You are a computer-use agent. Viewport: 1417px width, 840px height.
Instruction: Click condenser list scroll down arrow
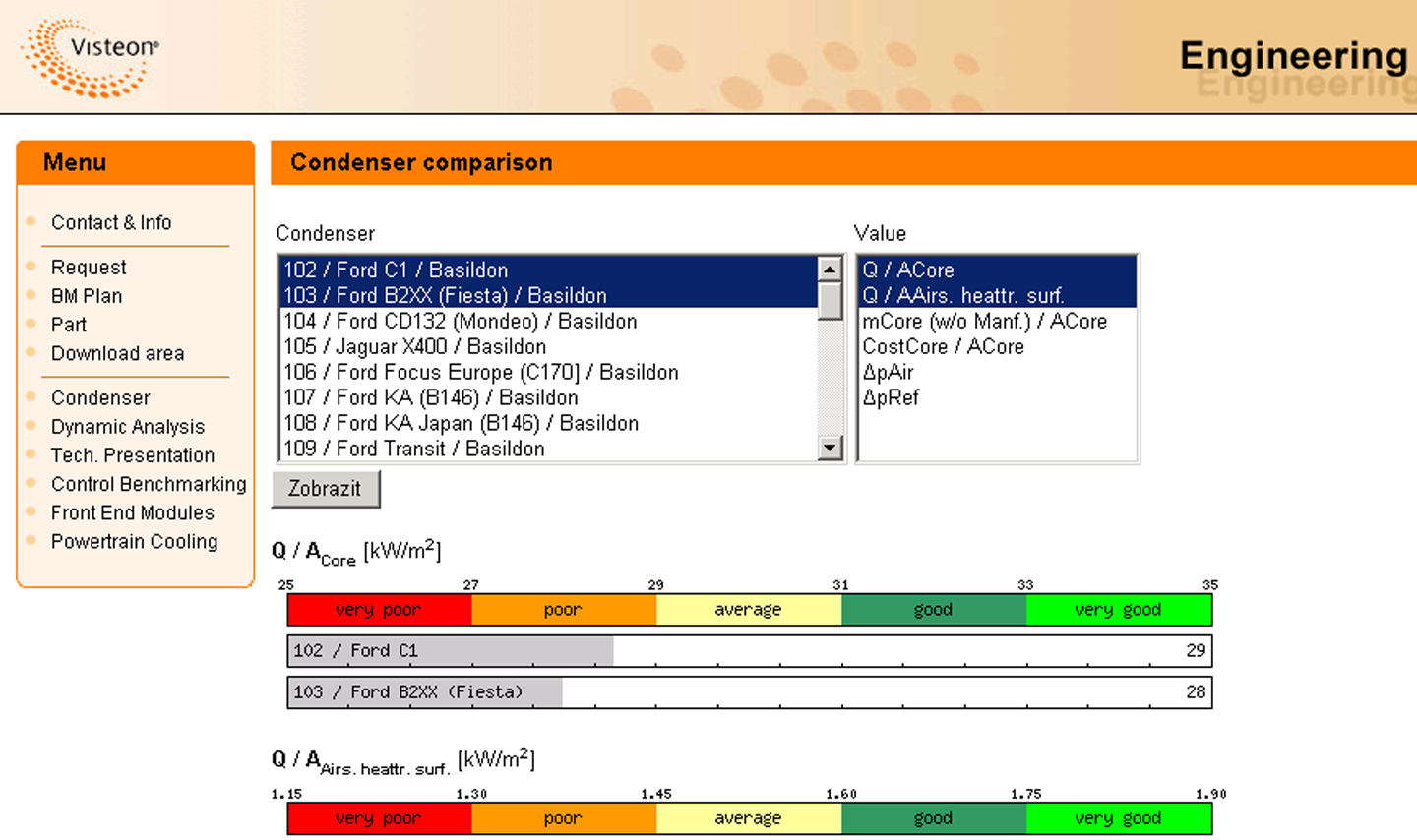coord(831,449)
